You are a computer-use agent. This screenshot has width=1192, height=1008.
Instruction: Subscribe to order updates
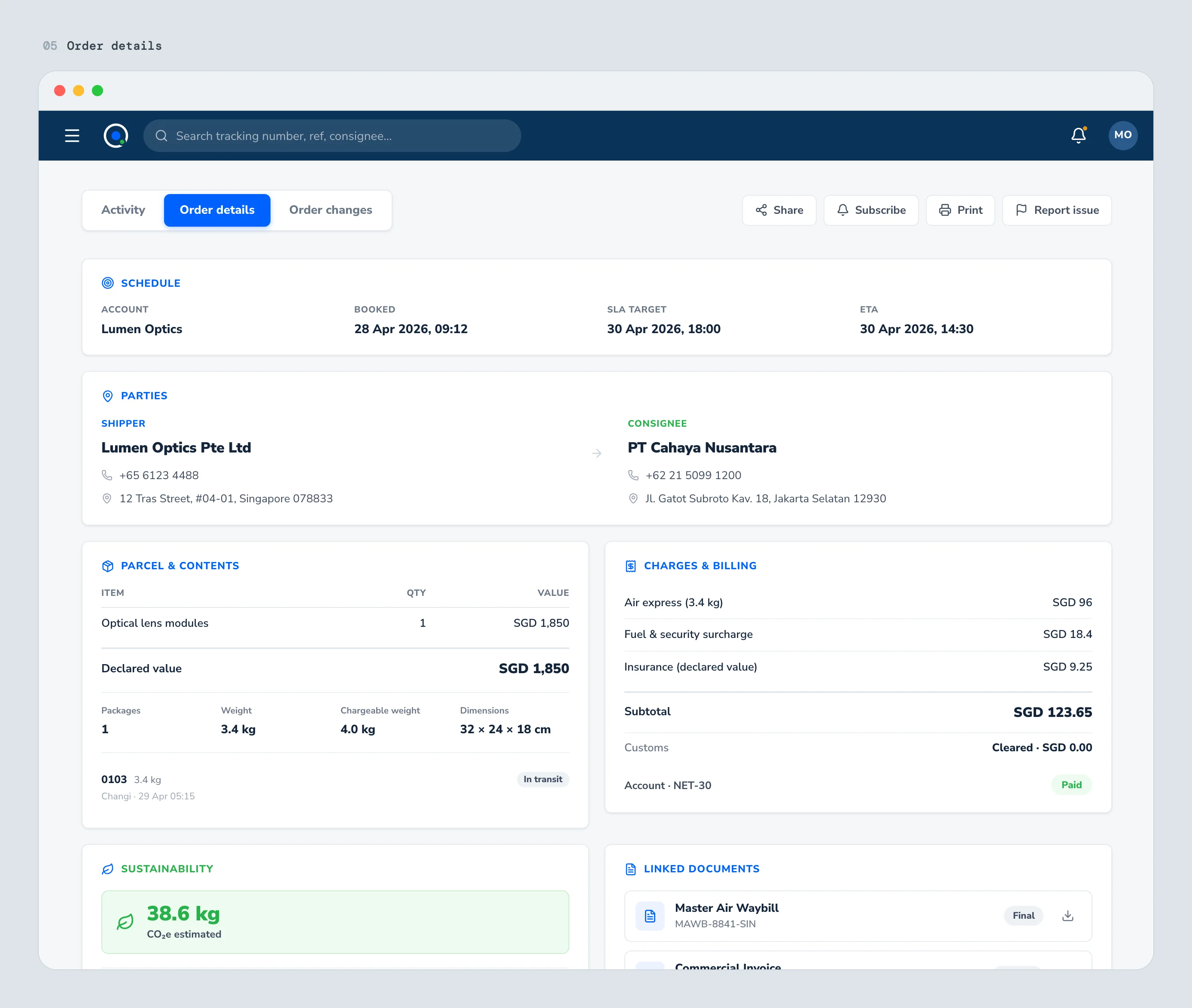[871, 210]
